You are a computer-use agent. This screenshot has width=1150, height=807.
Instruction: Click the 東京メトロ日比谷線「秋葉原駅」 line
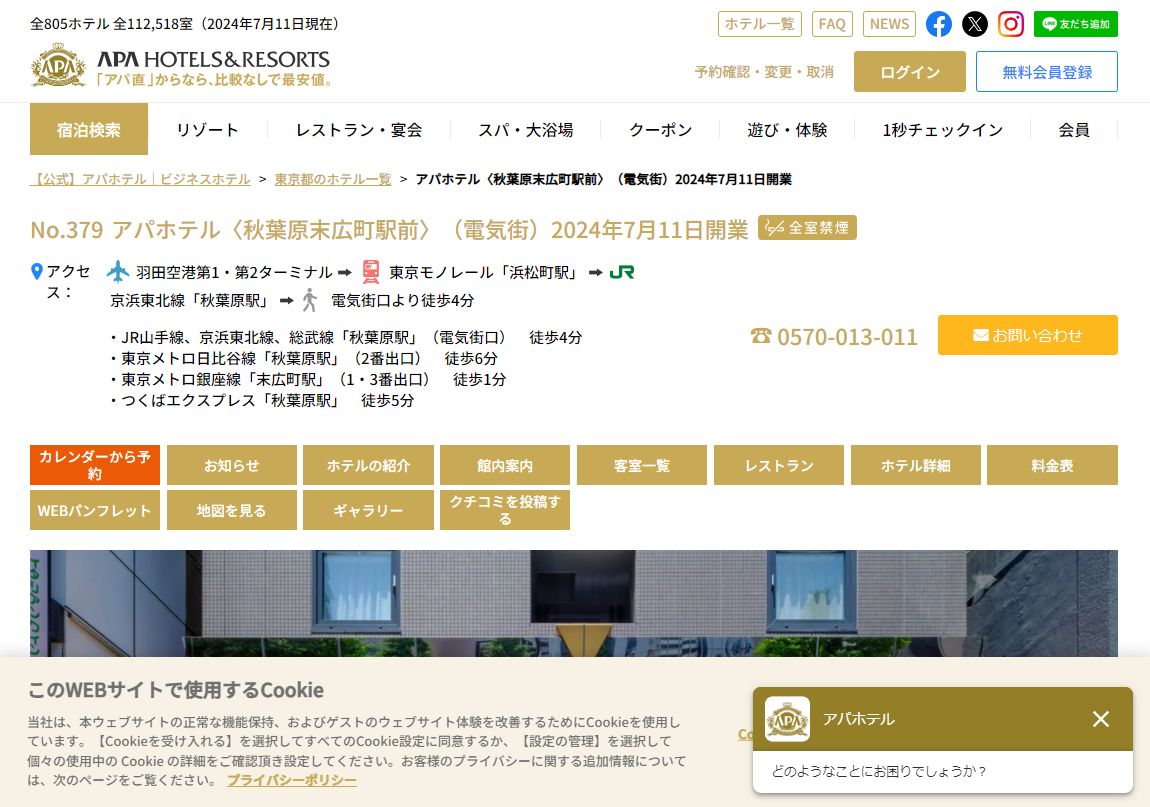303,358
